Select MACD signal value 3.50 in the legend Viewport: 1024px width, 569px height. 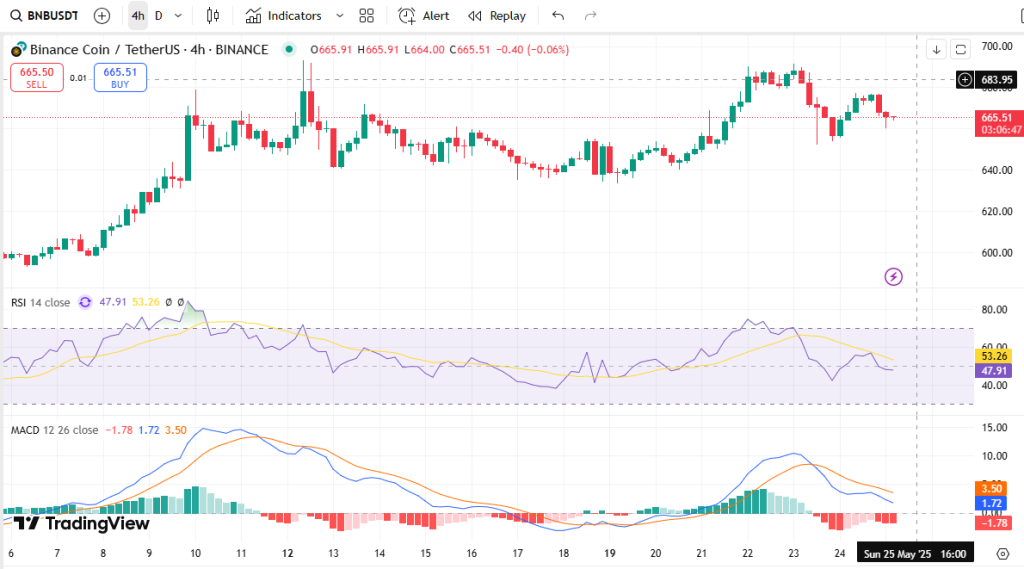(176, 431)
